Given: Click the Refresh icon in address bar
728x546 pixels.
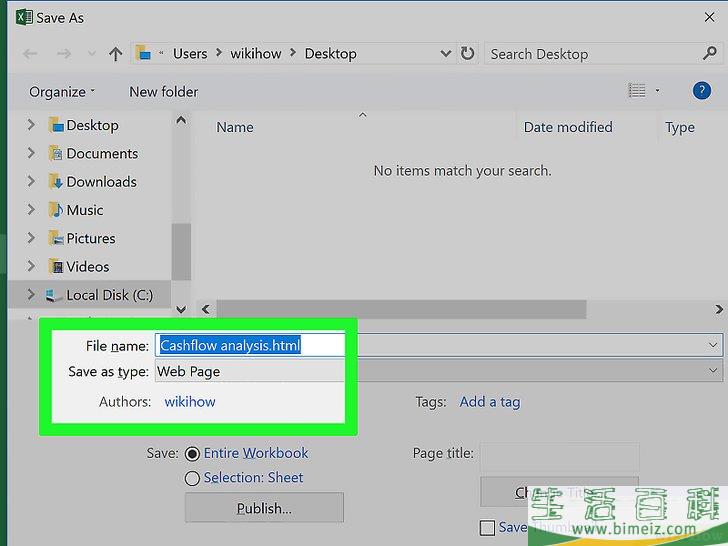Looking at the screenshot, I should coord(467,54).
